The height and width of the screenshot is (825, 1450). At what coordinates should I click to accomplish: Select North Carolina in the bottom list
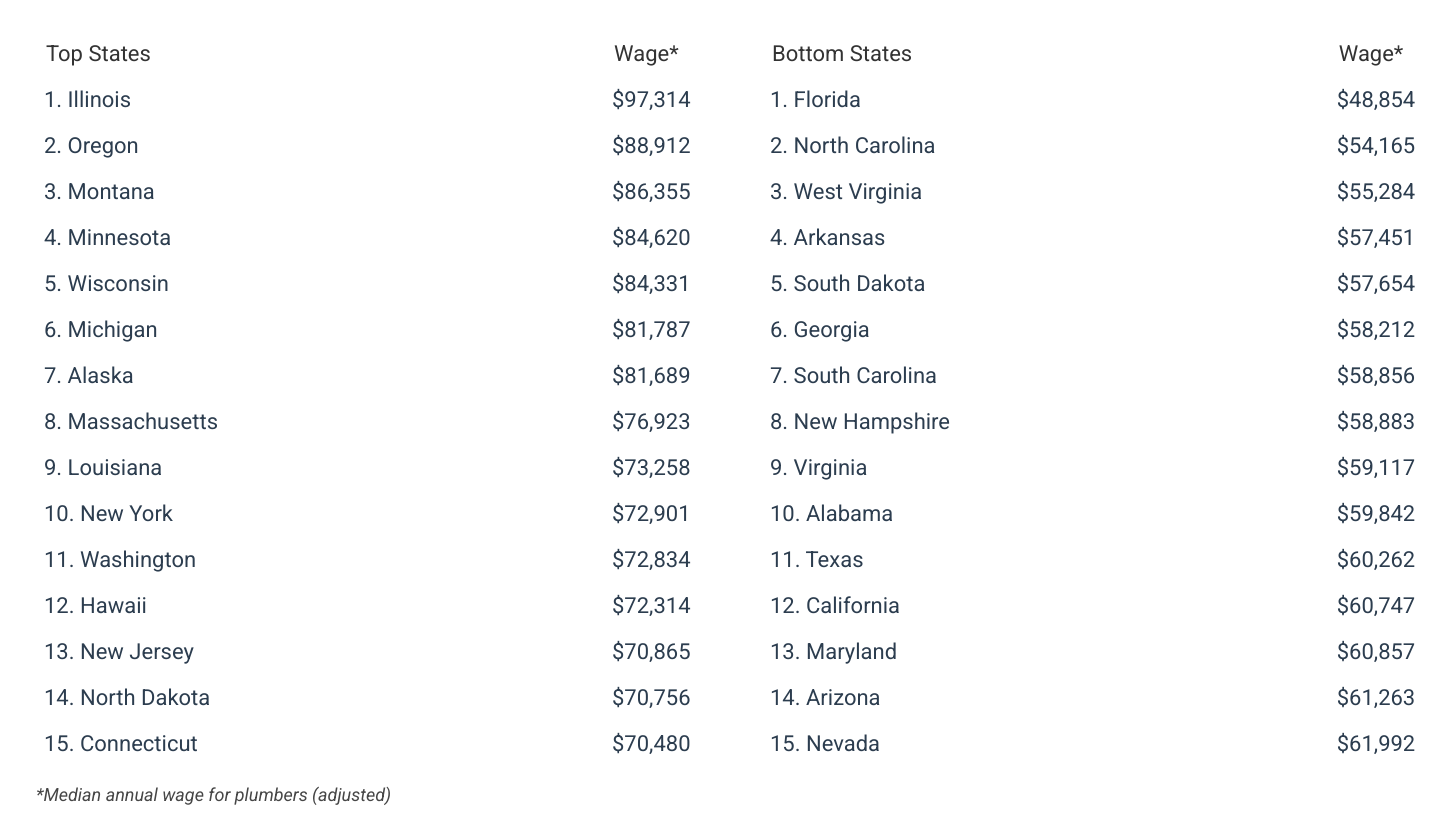(853, 146)
